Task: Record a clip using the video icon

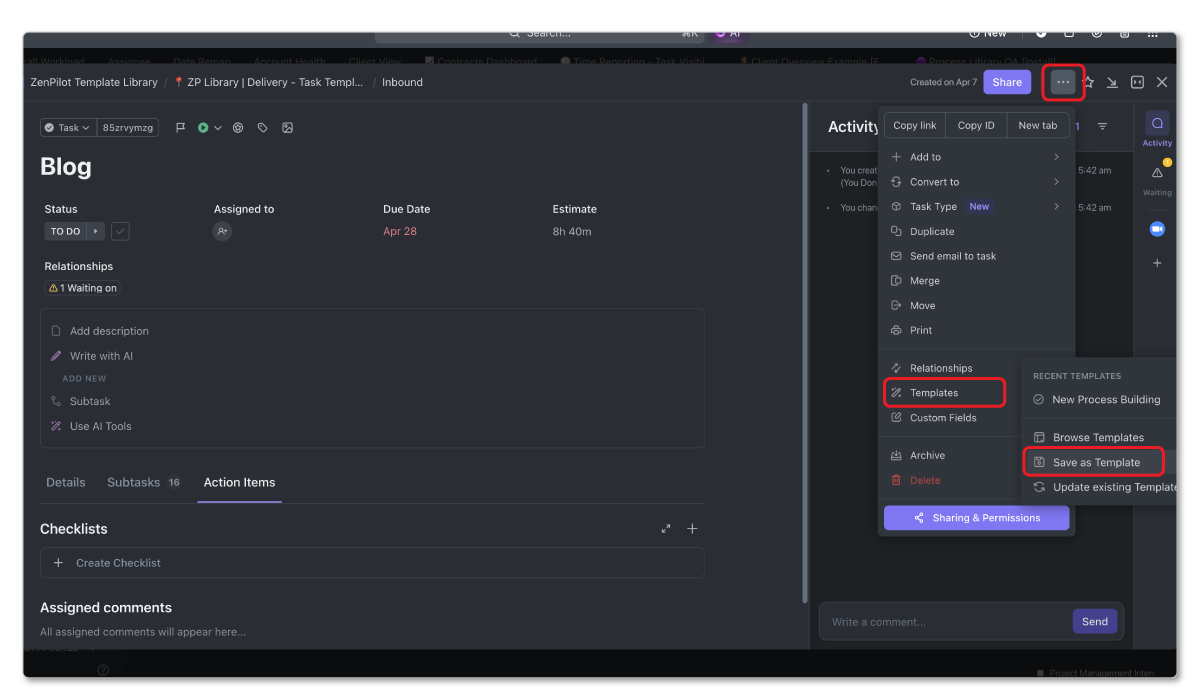Action: (x=1157, y=229)
